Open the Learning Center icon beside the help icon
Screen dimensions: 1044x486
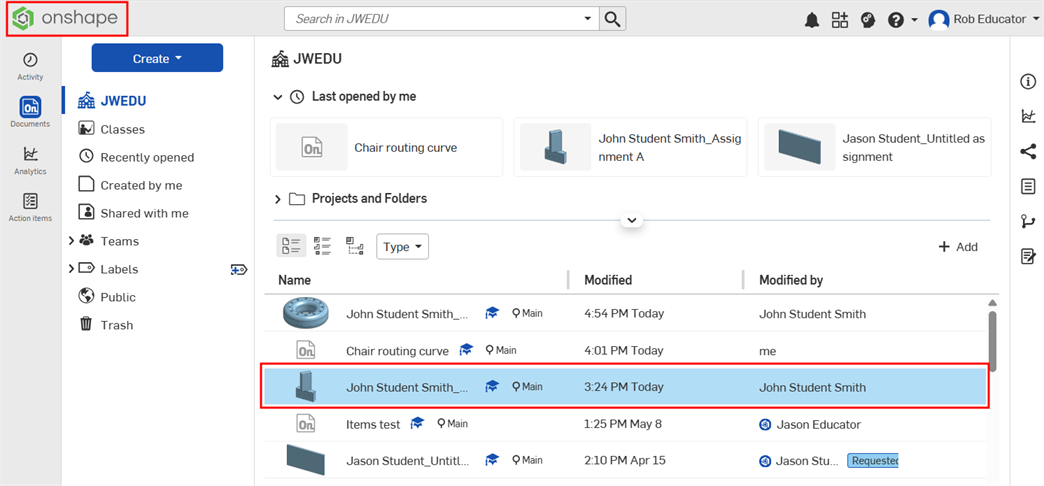coord(867,20)
